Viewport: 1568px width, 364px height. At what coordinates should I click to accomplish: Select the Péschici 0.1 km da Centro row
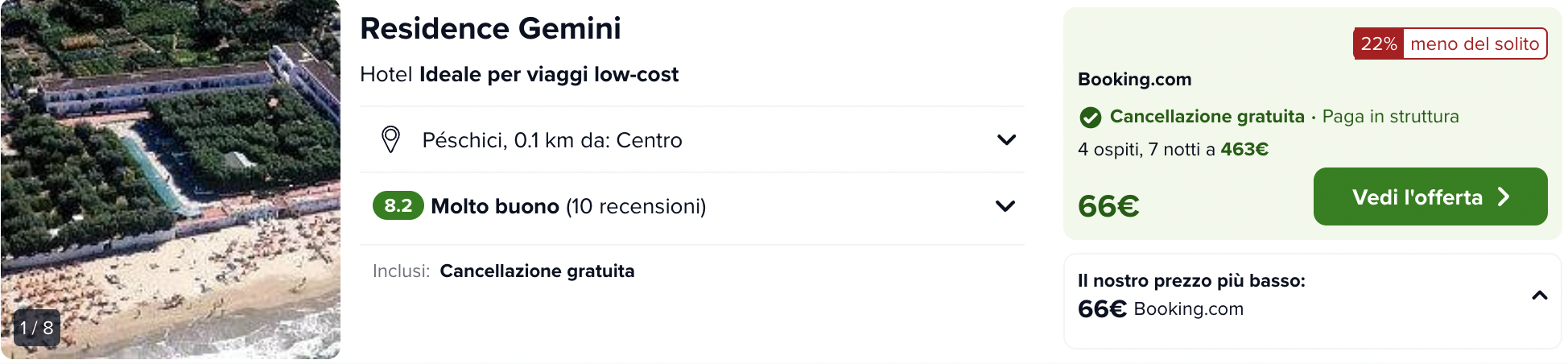click(552, 141)
